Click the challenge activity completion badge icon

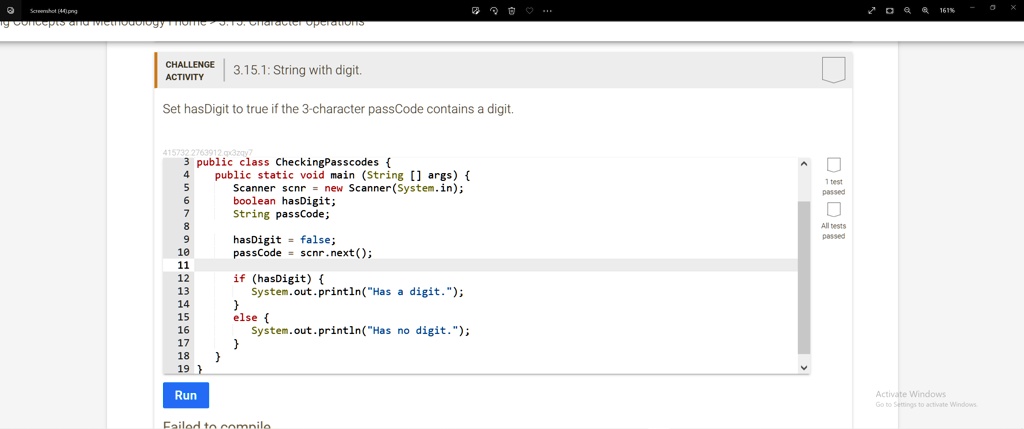click(x=833, y=70)
